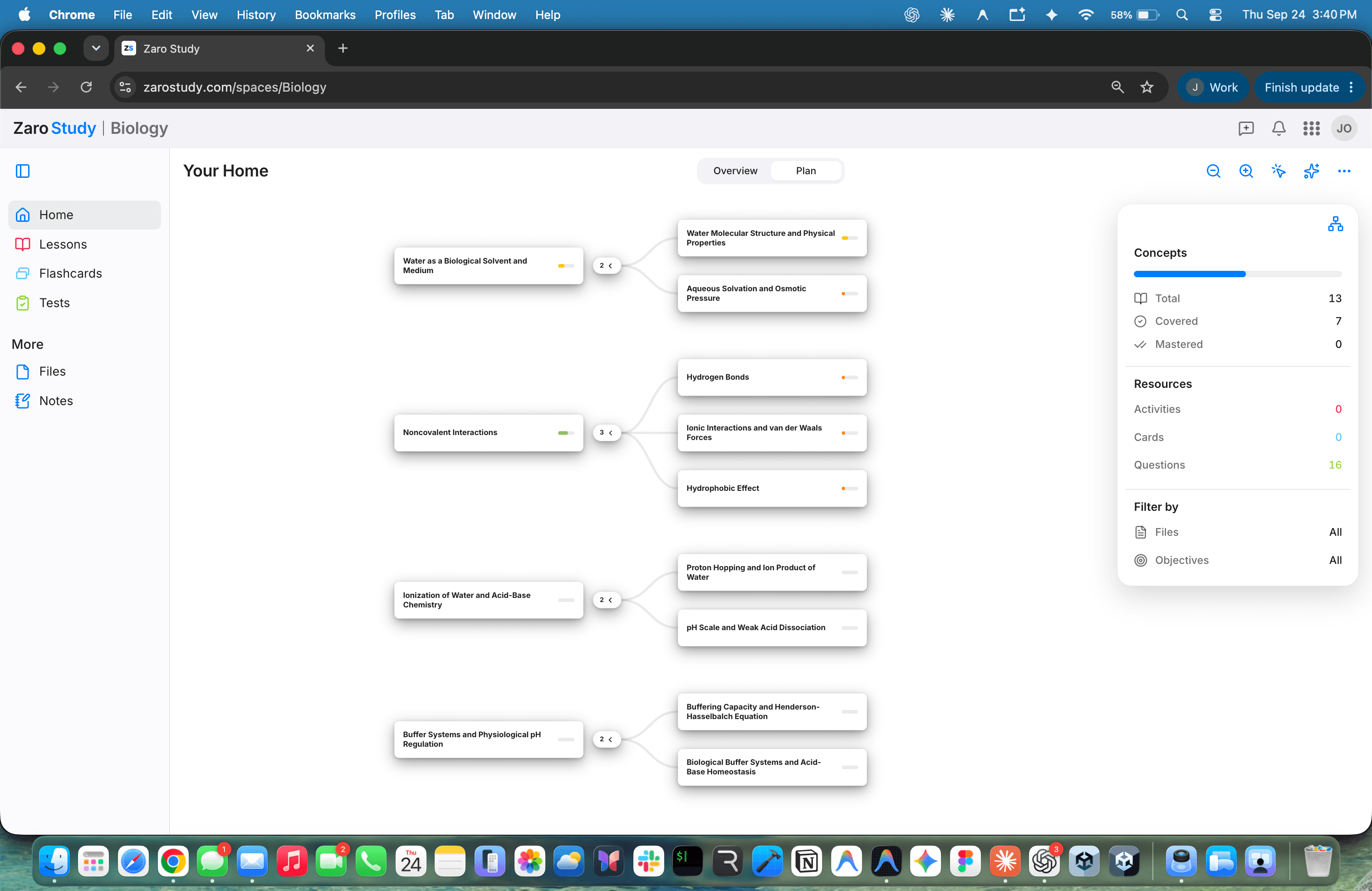Open Flashcards in the sidebar

point(84,273)
